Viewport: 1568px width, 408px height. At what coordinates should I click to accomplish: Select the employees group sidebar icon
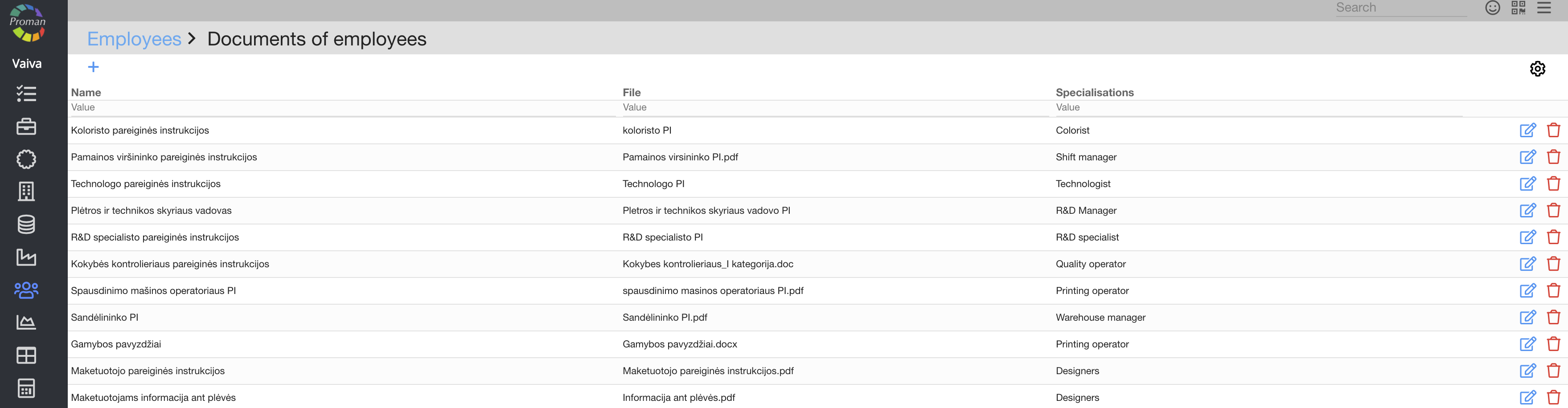tap(26, 290)
